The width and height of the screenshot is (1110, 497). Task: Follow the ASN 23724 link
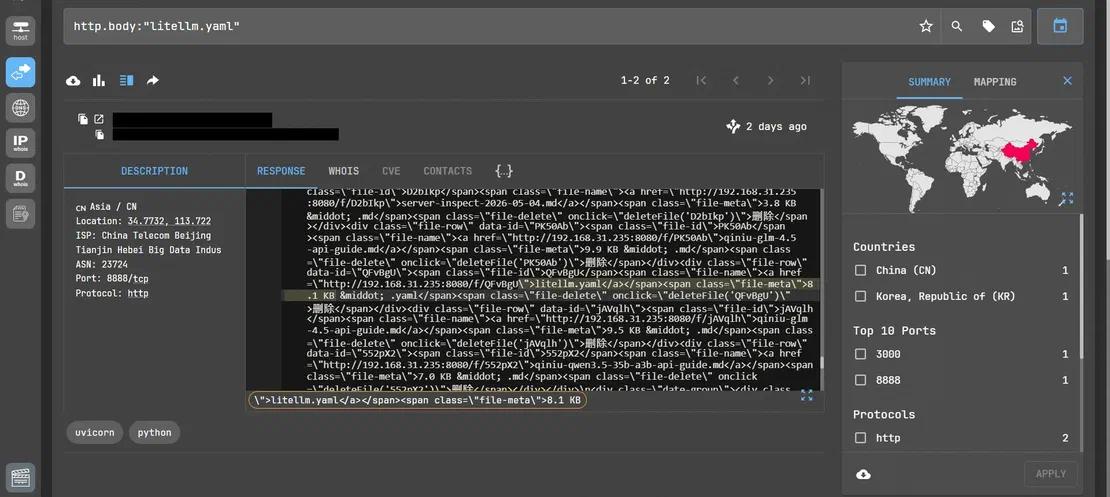(113, 264)
